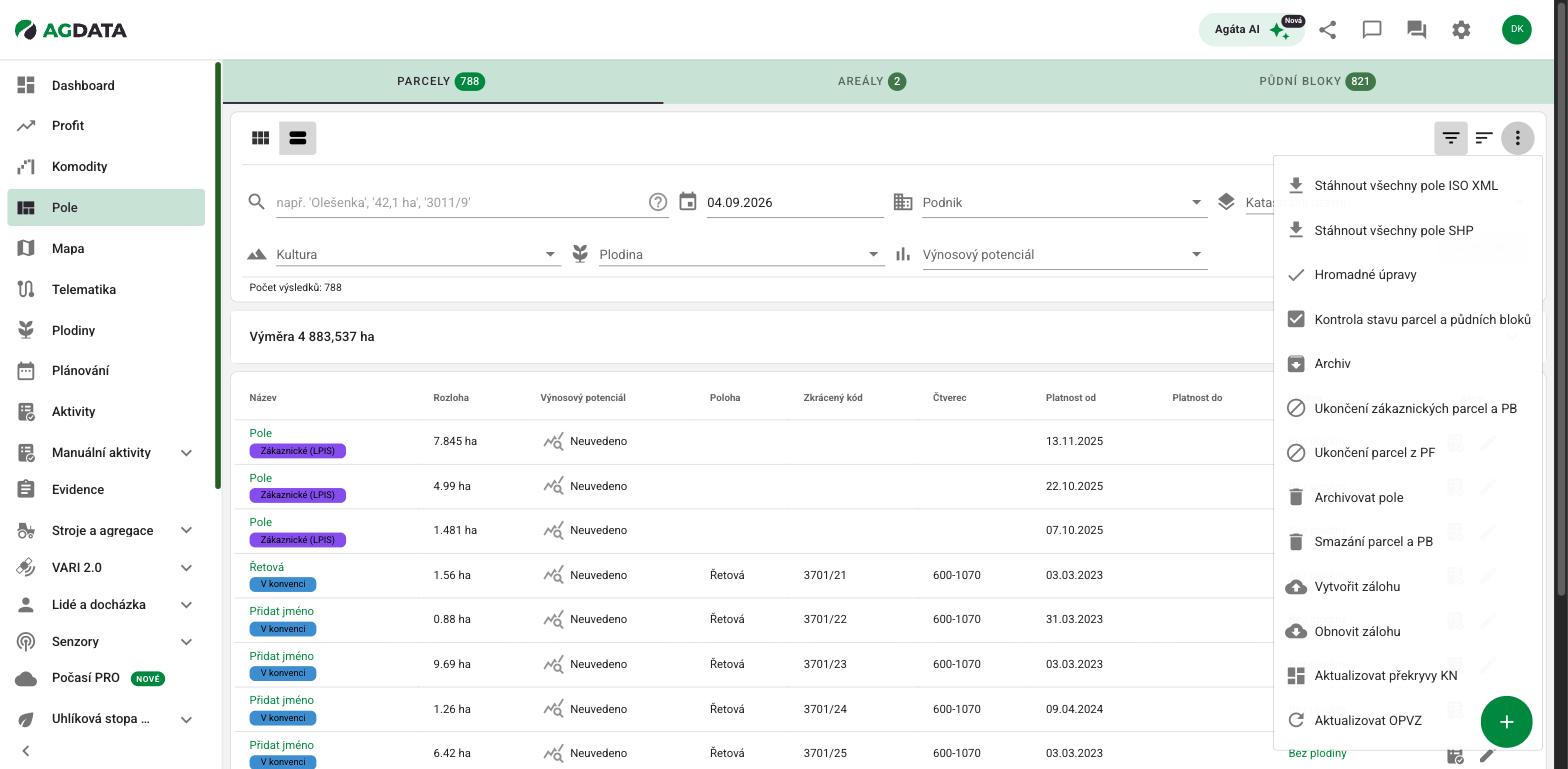Click into the field search box
The image size is (1568, 769).
point(460,202)
